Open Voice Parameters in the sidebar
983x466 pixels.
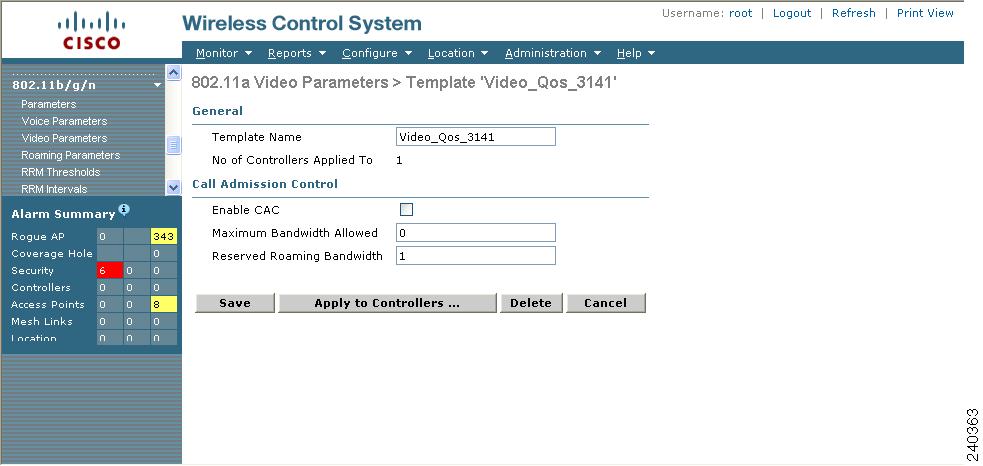coord(64,121)
